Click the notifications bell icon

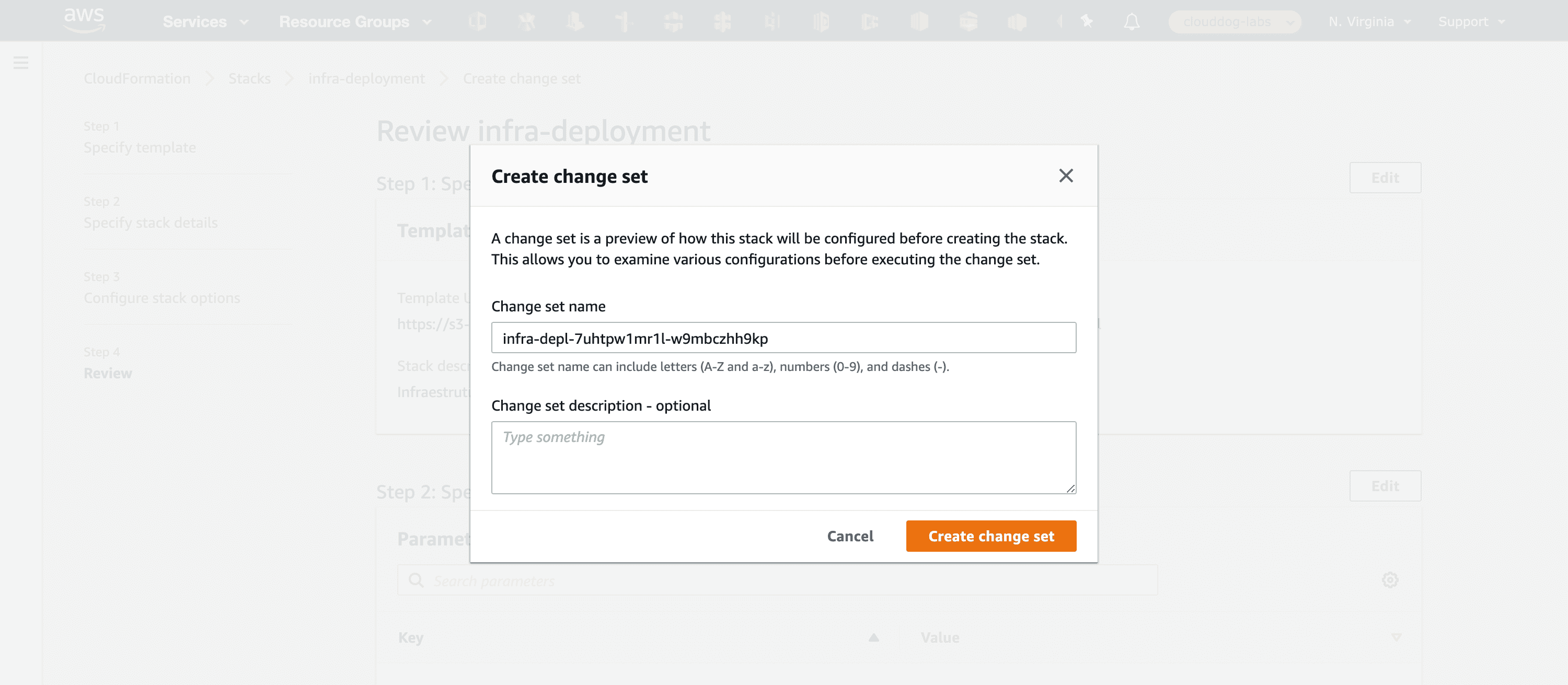tap(1132, 22)
